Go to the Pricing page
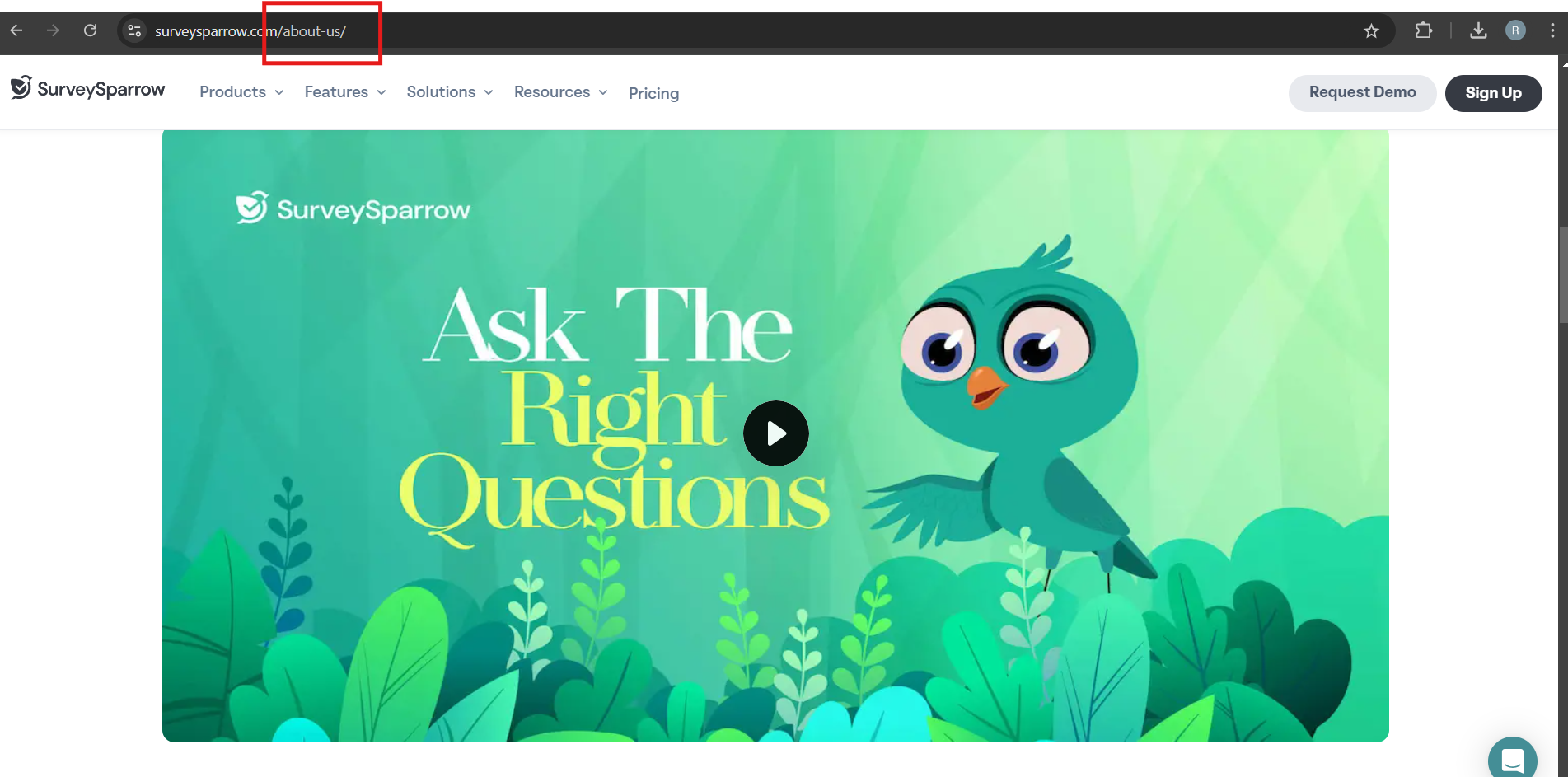The height and width of the screenshot is (777, 1568). click(x=653, y=93)
